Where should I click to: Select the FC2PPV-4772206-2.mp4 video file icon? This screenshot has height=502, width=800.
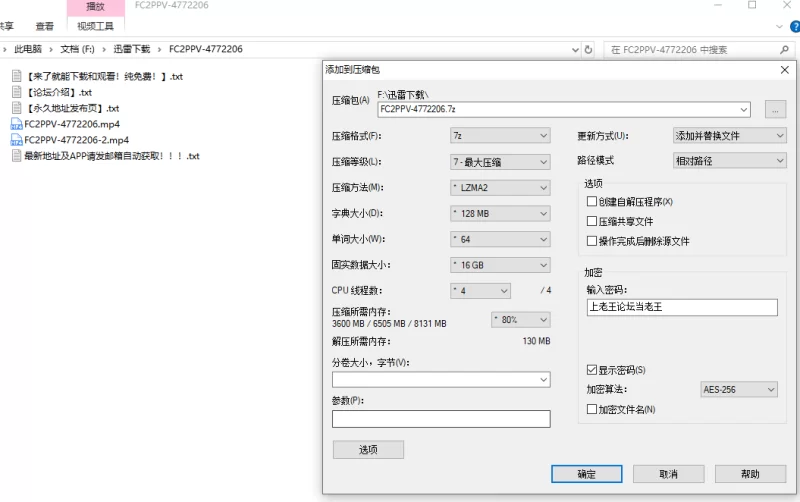tap(16, 140)
